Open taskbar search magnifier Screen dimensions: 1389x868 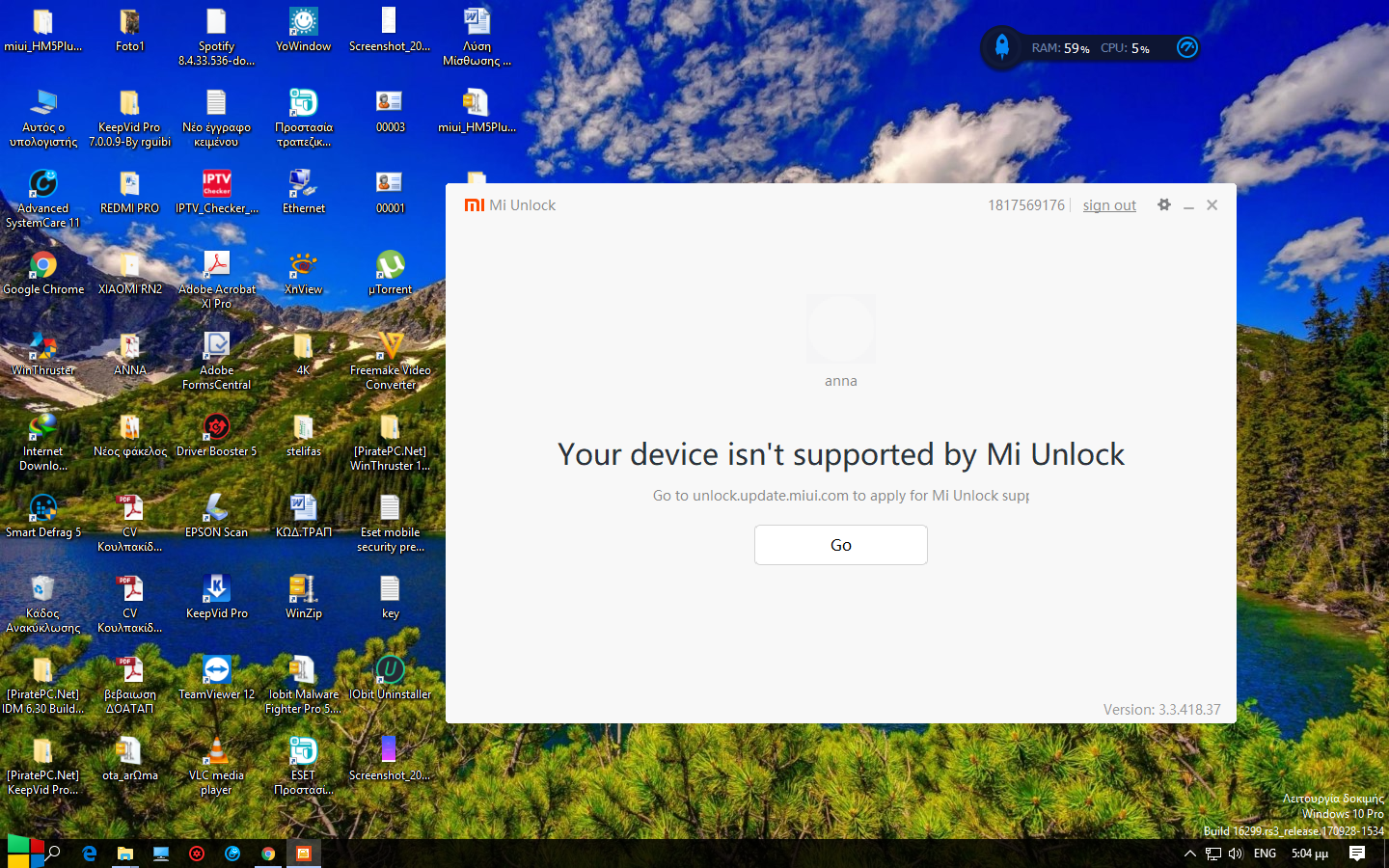(x=54, y=854)
